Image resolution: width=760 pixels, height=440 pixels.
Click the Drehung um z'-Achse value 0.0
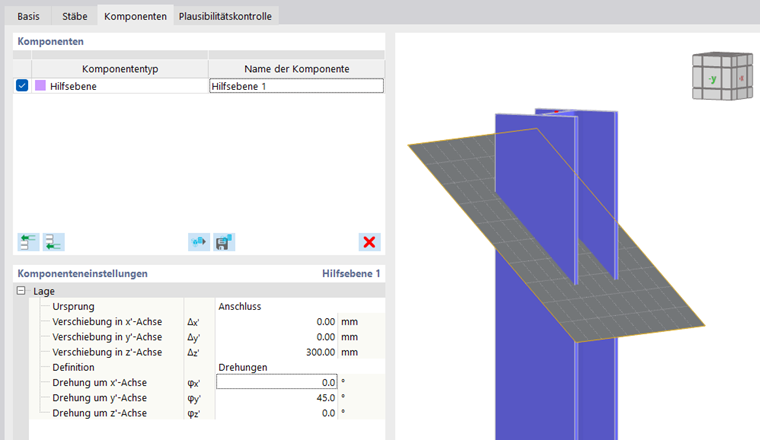276,413
